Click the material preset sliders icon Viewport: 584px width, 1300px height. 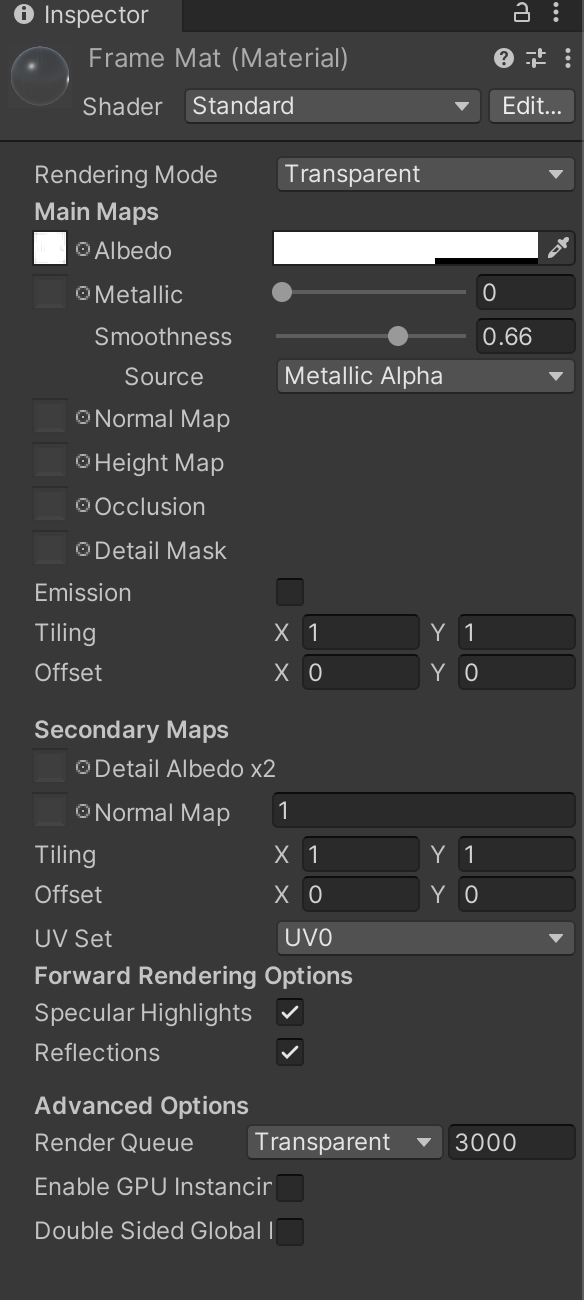pyautogui.click(x=536, y=58)
